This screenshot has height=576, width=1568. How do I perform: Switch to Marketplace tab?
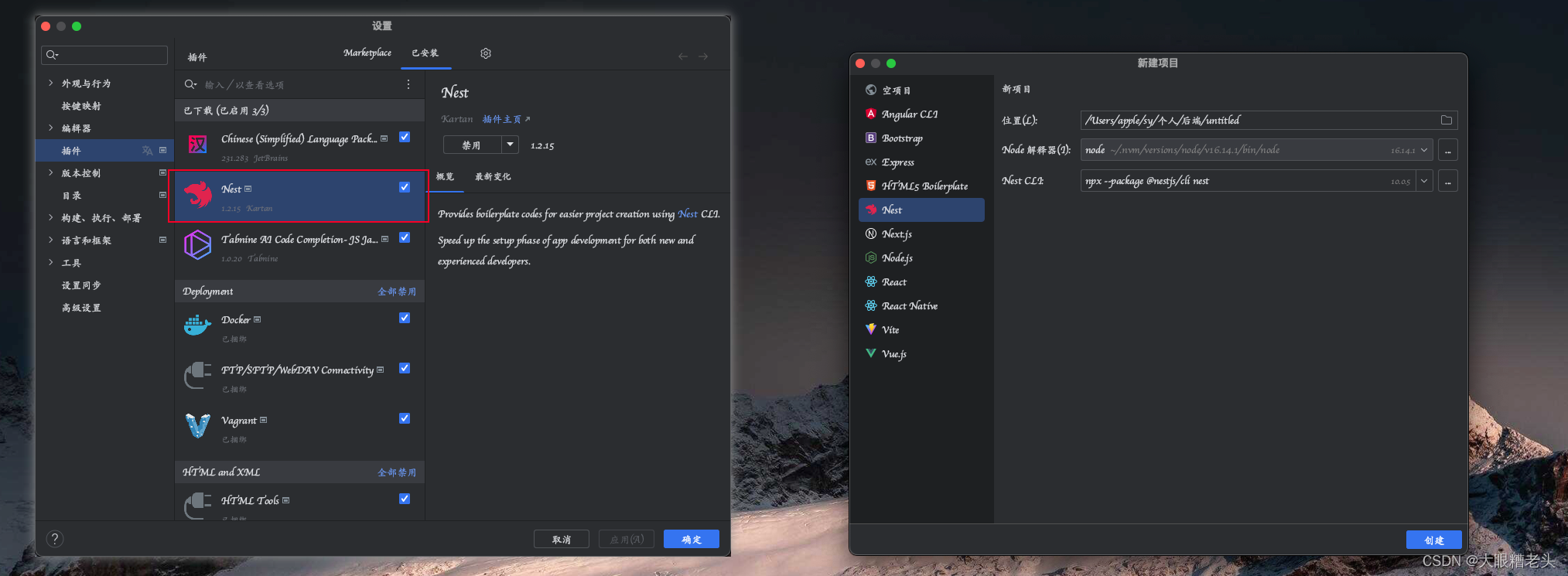[x=367, y=53]
